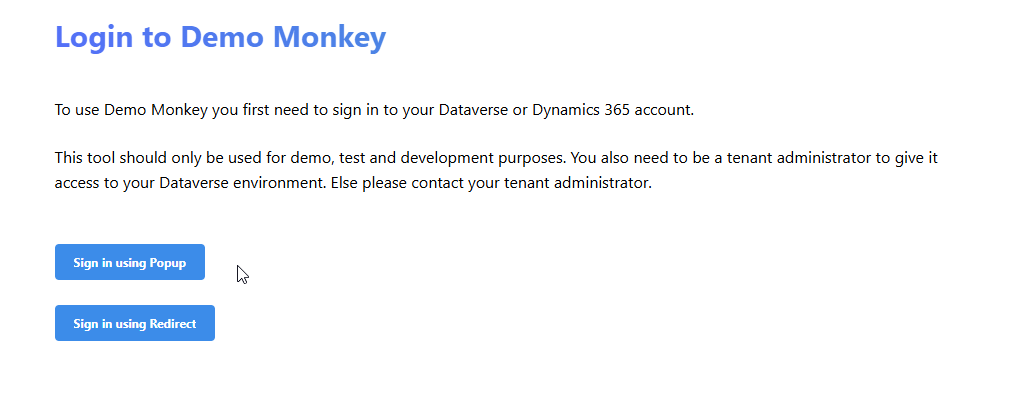The image size is (1014, 419).
Task: Click the words This tool should only
Action: click(128, 158)
